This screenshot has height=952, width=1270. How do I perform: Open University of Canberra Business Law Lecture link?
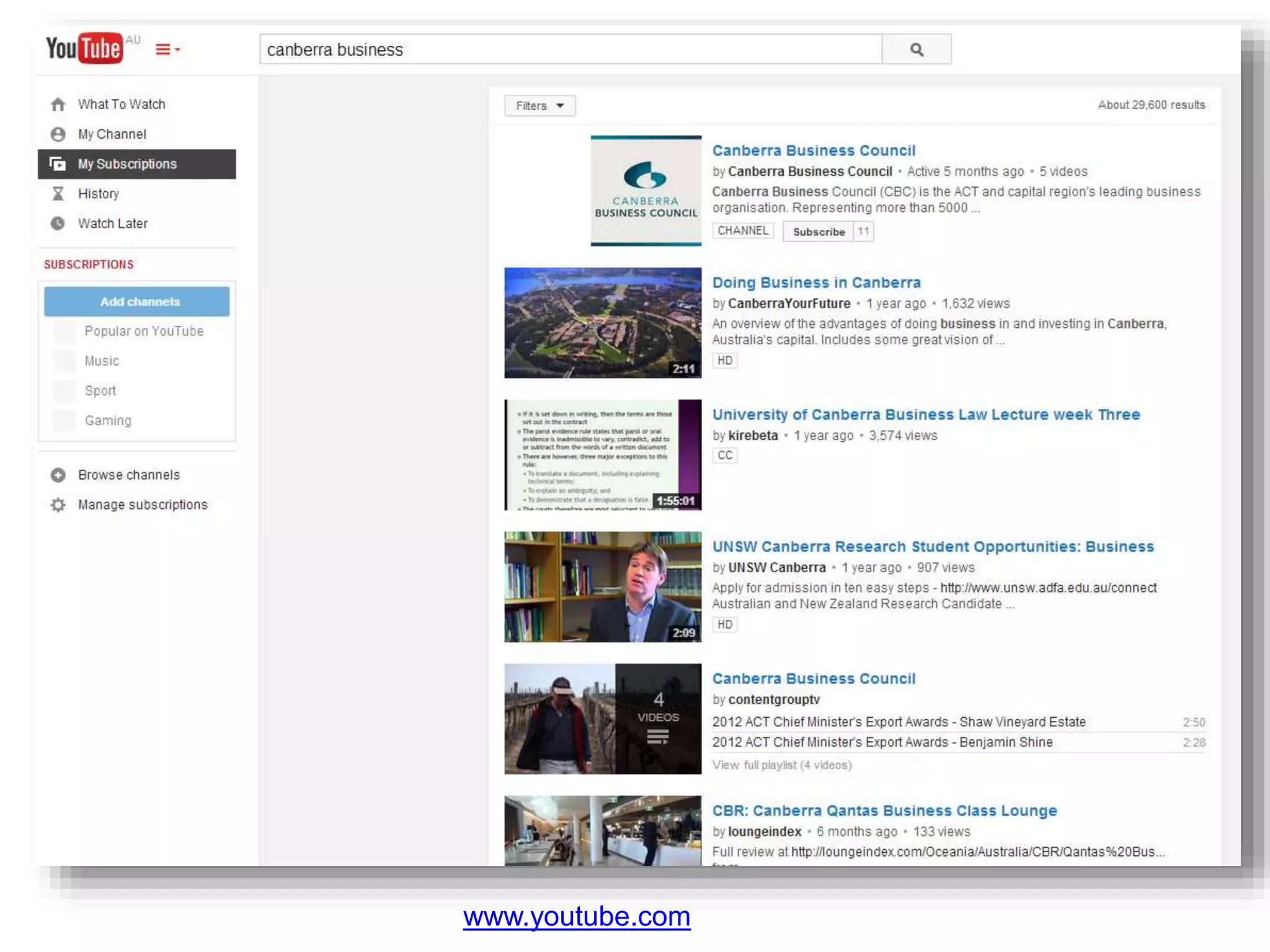tap(925, 415)
